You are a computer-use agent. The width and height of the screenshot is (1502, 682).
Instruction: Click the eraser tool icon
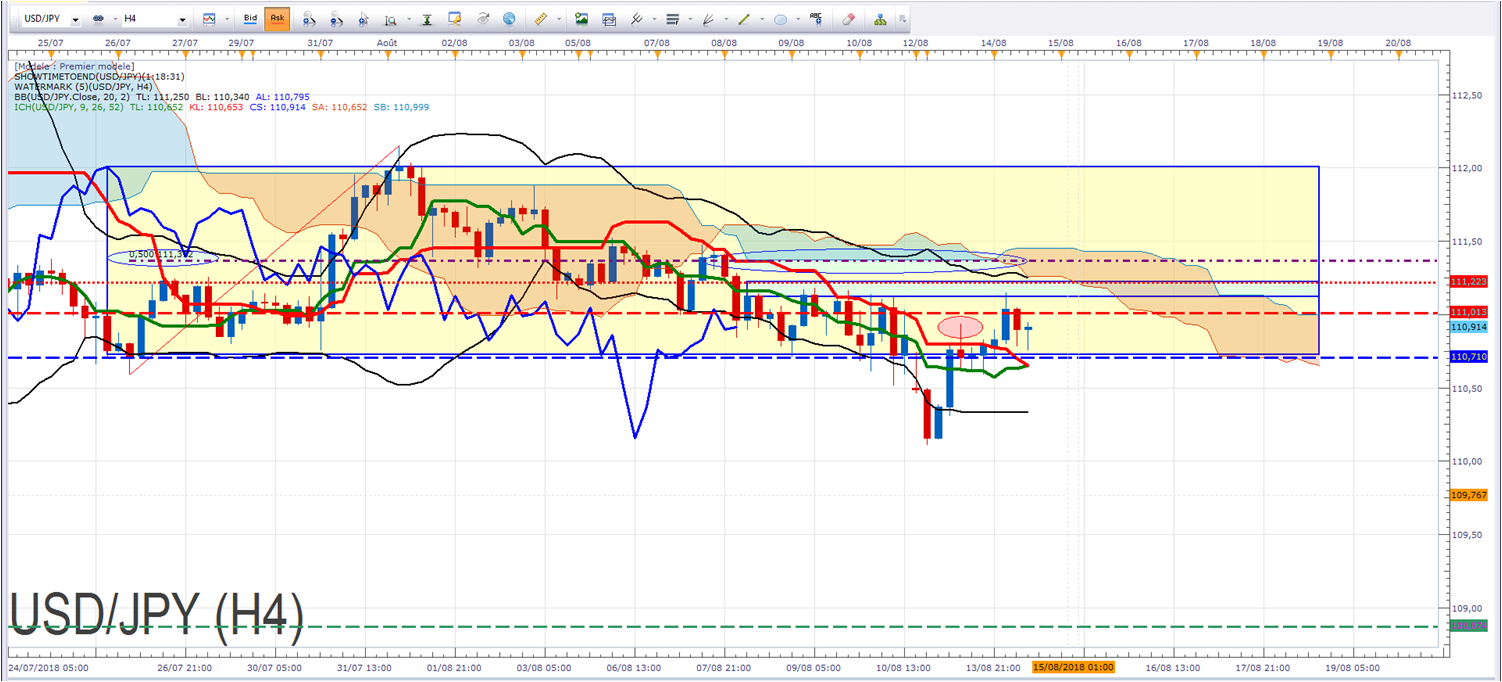(849, 18)
